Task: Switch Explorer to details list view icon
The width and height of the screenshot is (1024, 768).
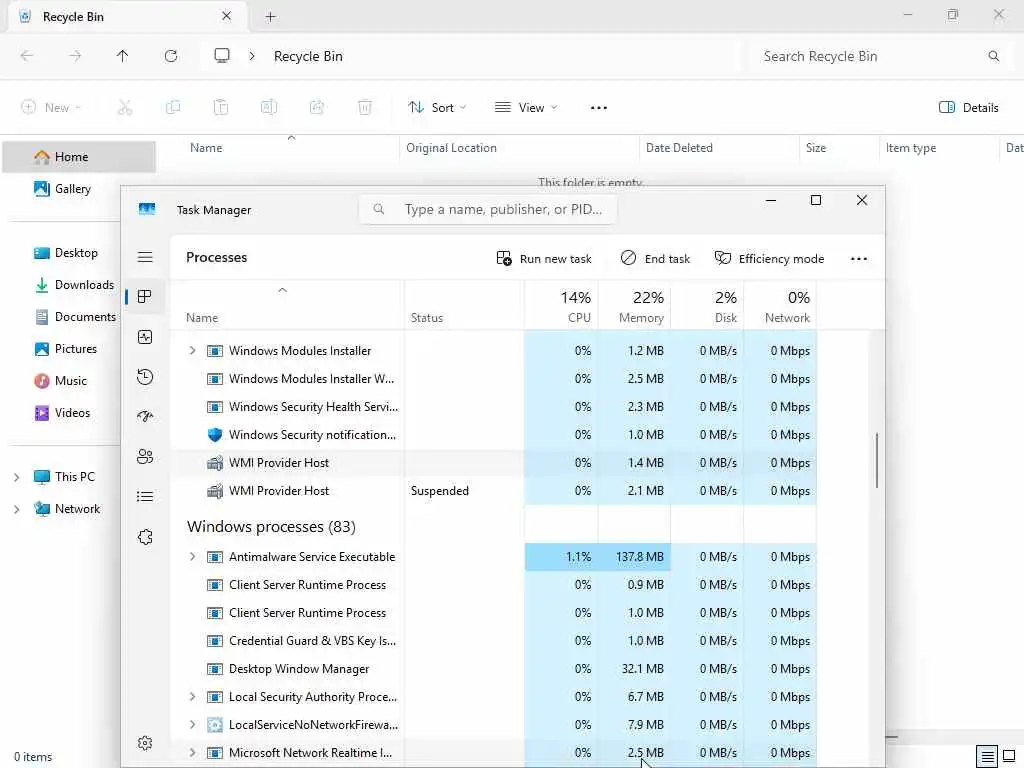Action: (x=987, y=757)
